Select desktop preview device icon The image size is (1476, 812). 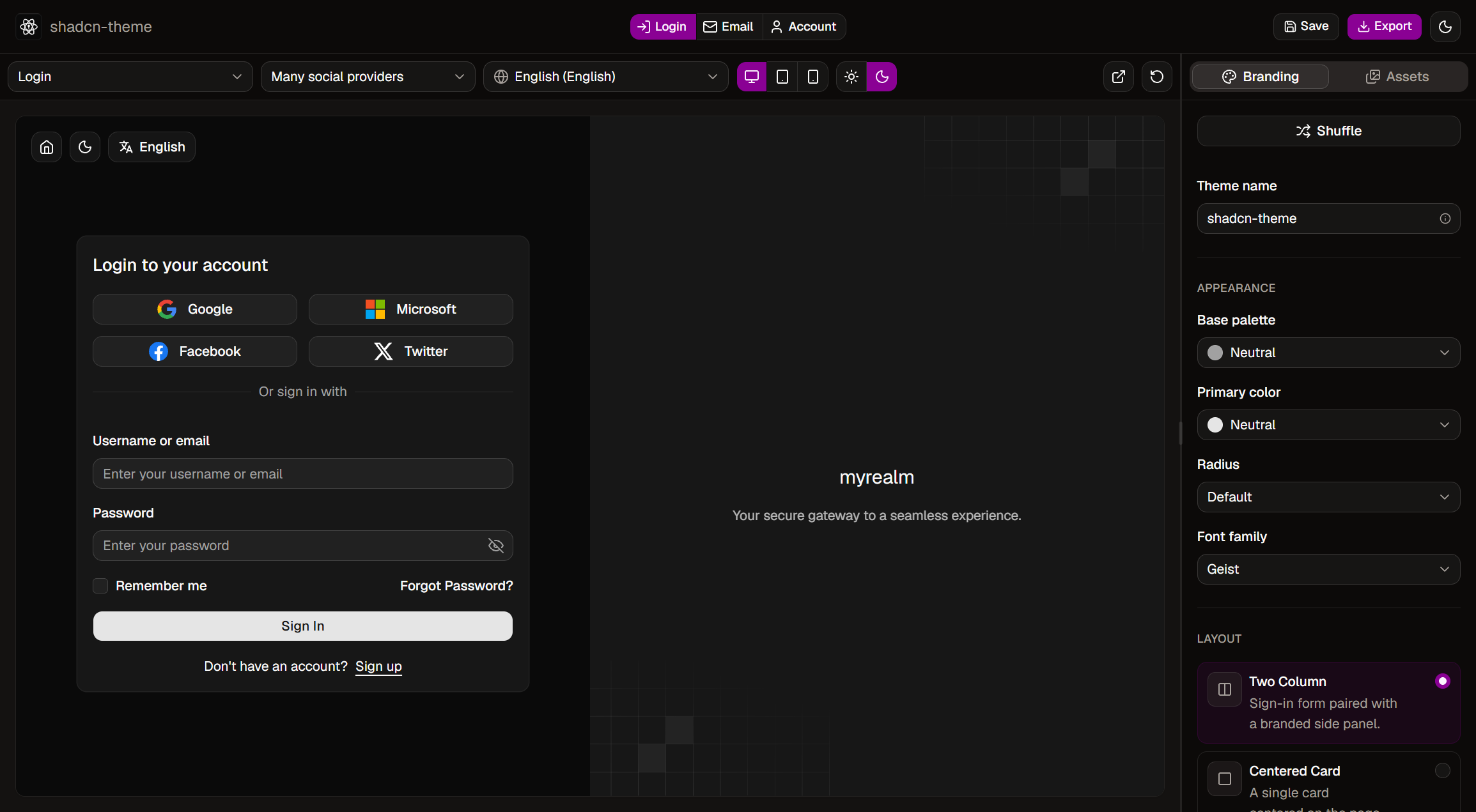[x=752, y=77]
